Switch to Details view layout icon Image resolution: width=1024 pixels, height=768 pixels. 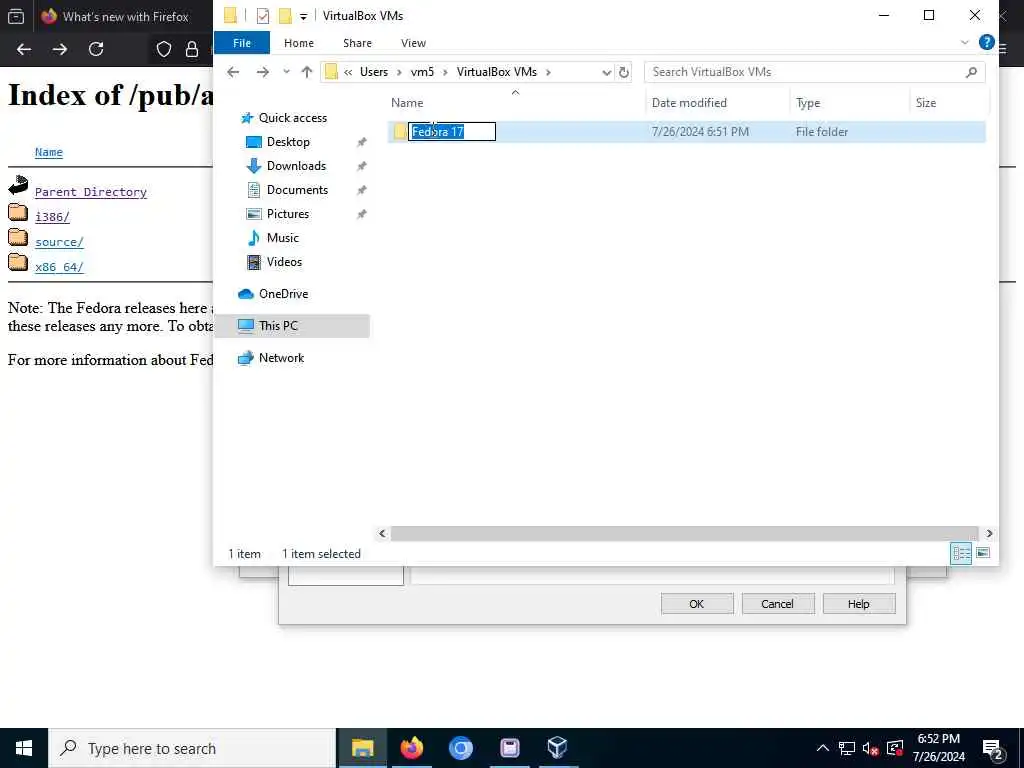click(961, 554)
